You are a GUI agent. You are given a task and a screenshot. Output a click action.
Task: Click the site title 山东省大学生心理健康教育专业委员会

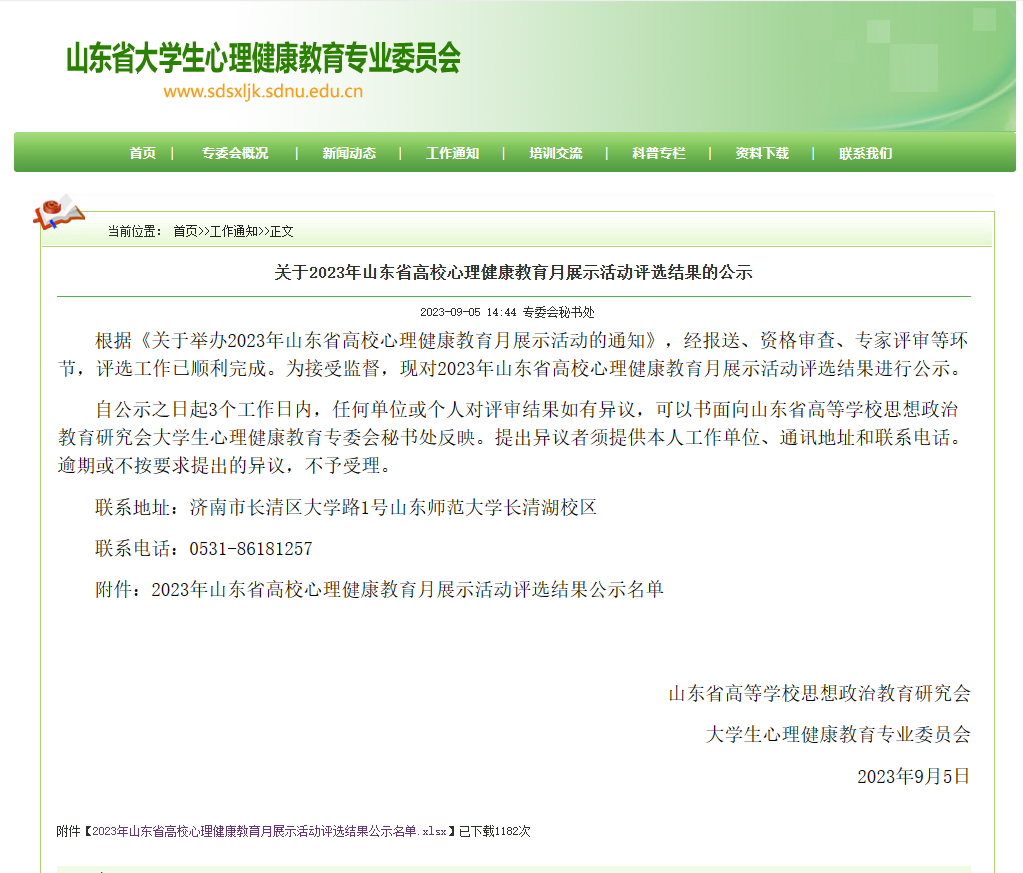pyautogui.click(x=264, y=57)
